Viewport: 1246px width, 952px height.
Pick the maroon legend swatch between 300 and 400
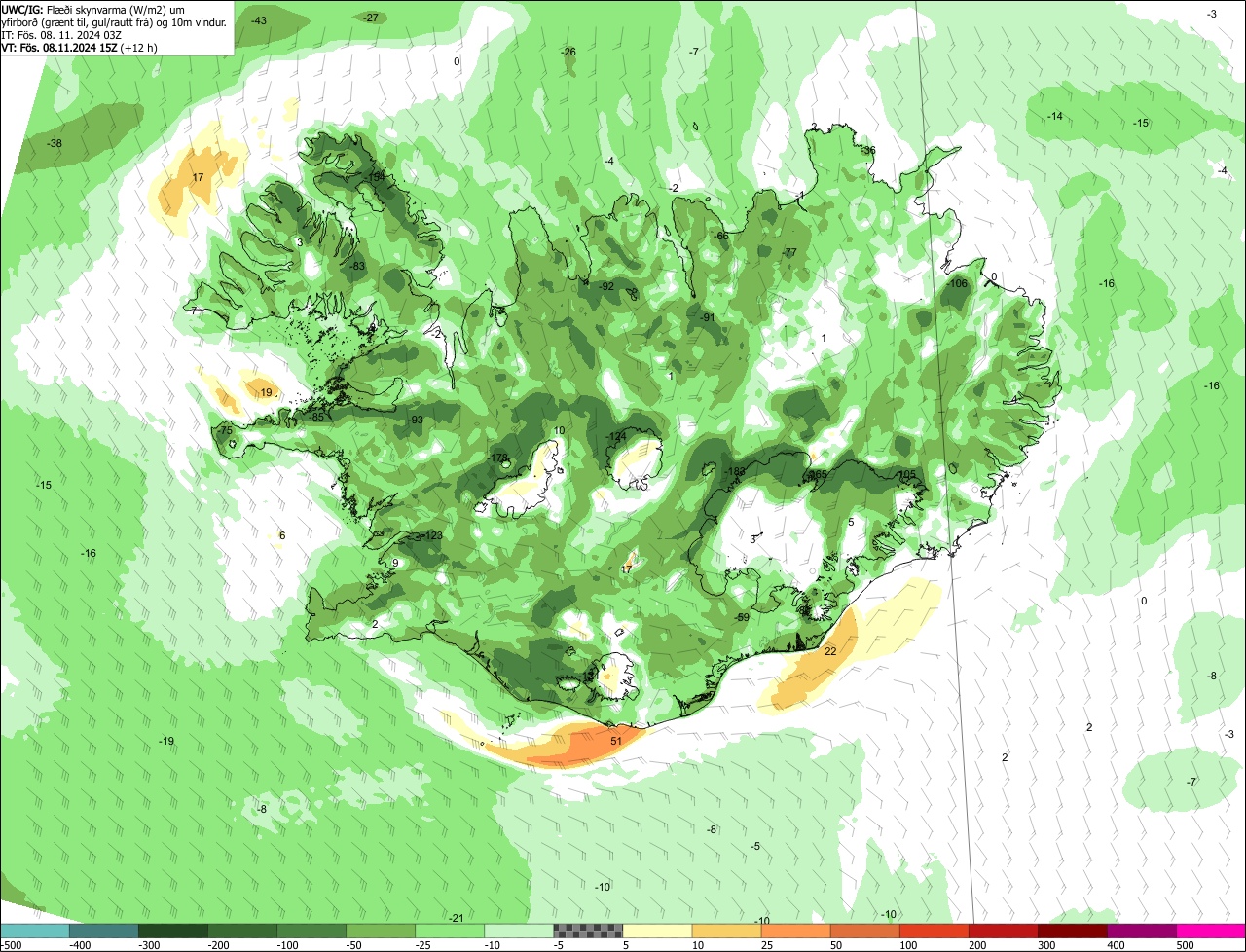(x=1072, y=931)
